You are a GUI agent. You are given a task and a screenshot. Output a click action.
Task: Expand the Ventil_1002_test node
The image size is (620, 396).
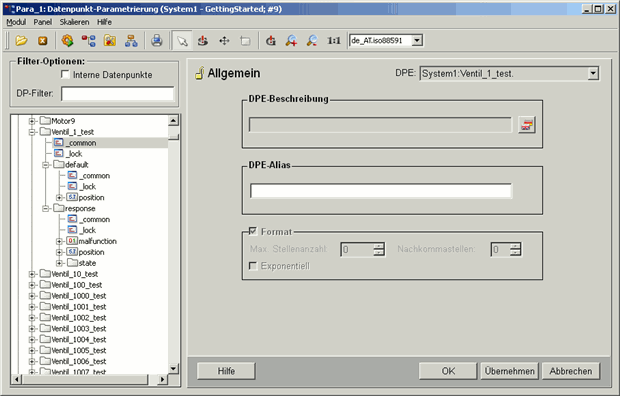[32, 318]
